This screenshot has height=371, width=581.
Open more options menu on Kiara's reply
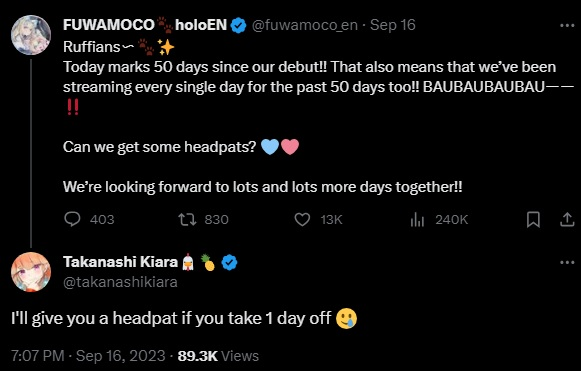567,262
